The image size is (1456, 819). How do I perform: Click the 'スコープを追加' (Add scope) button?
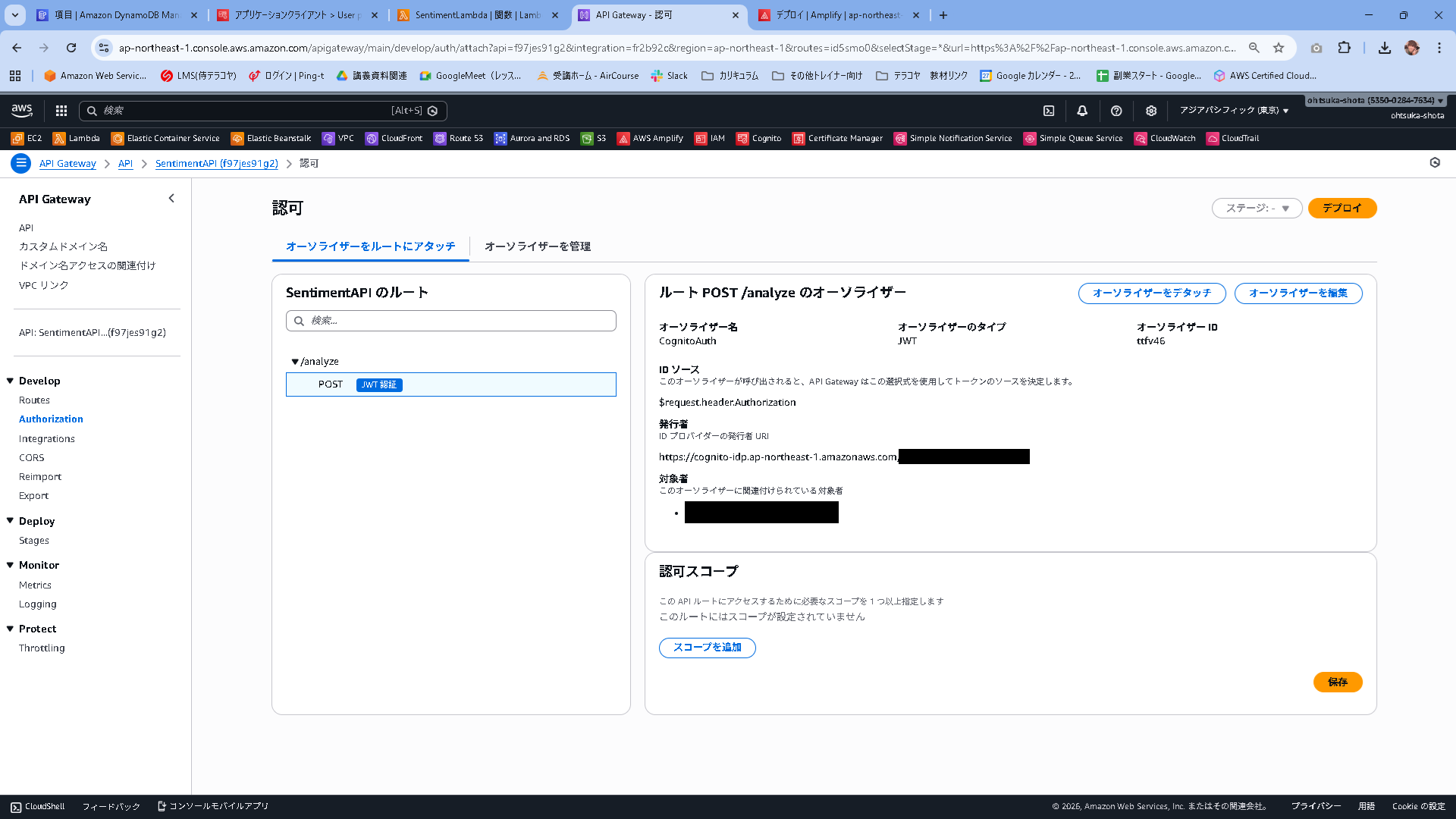pyautogui.click(x=707, y=648)
